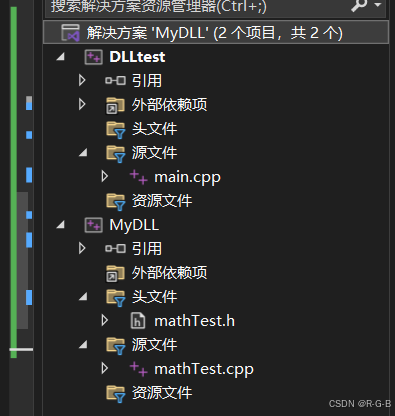Click the mathTest.h header file icon
Screen dimensions: 395x416
(138, 321)
